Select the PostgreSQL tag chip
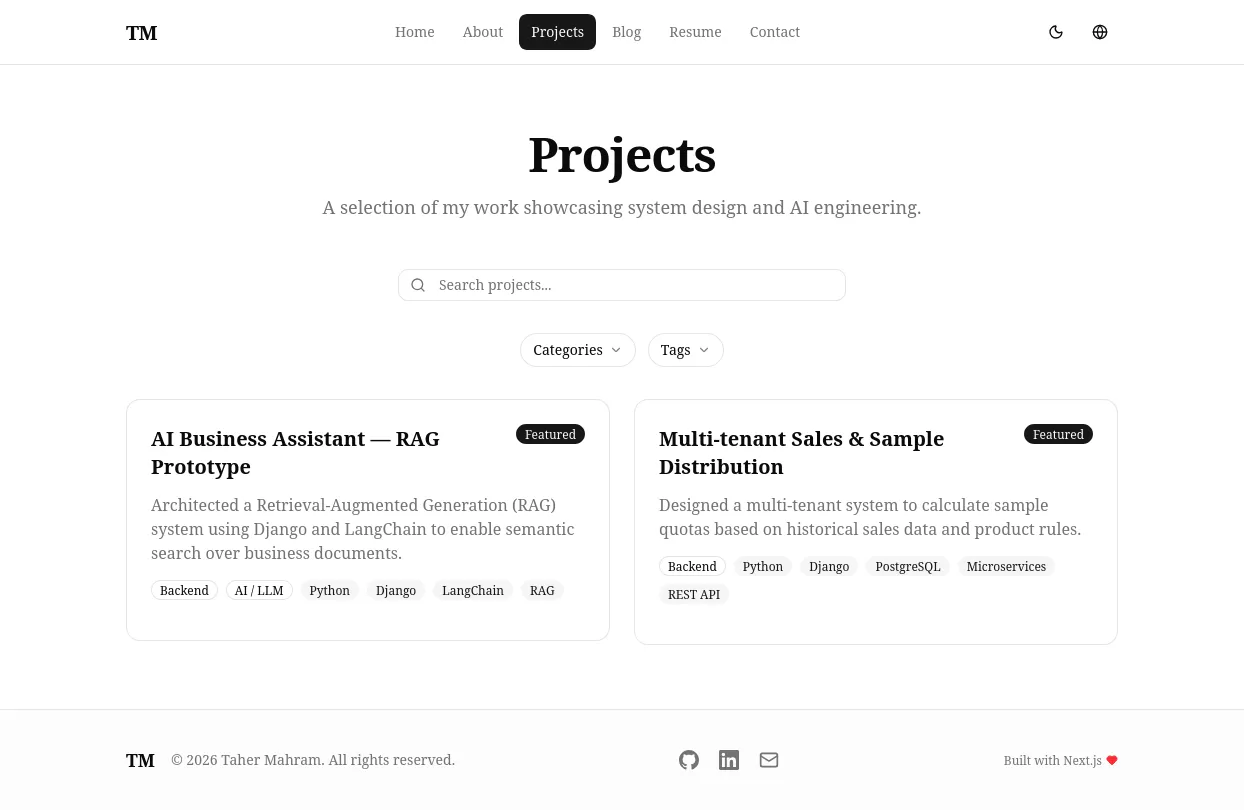 coord(908,567)
